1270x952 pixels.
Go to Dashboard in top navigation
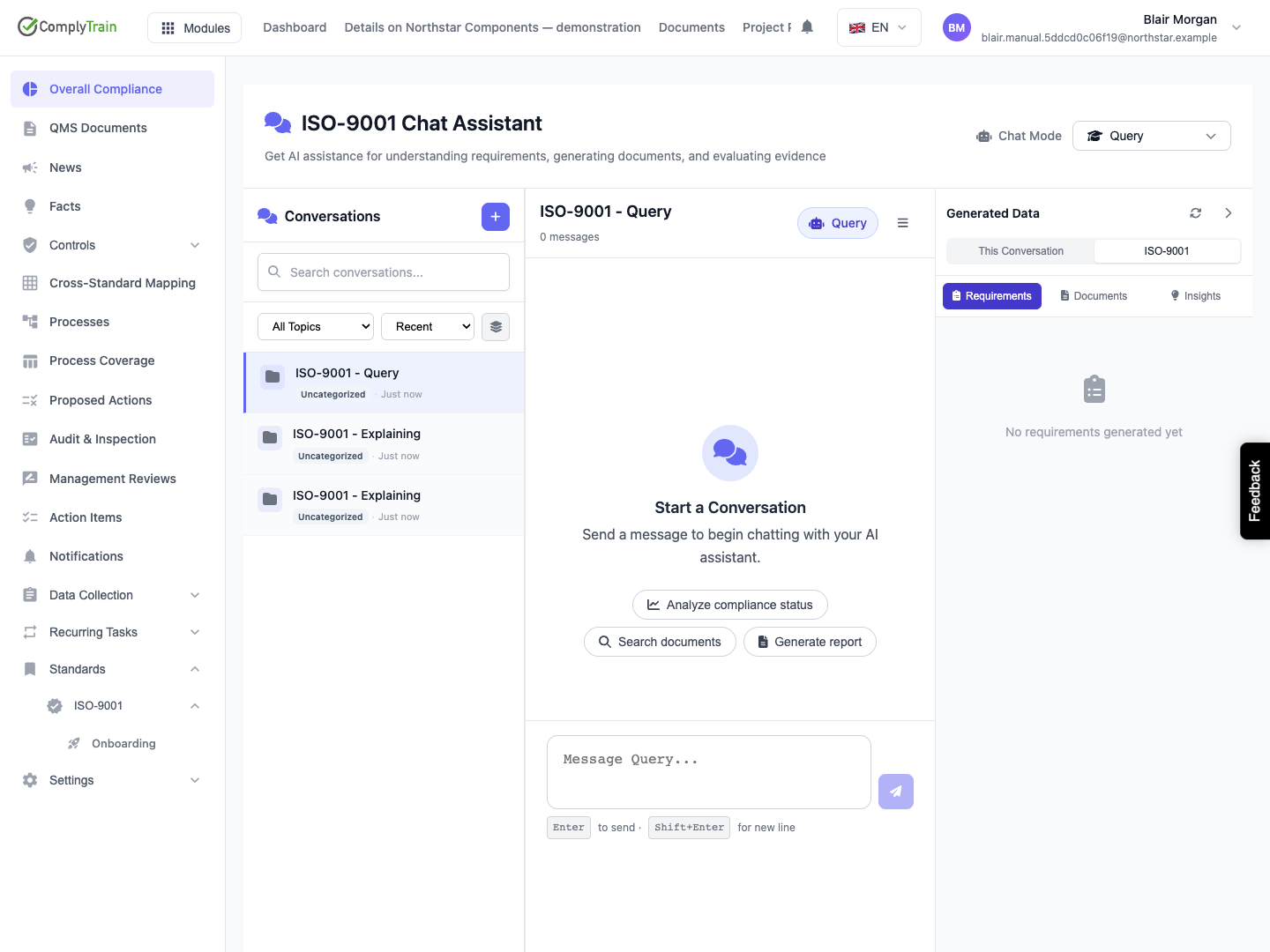click(295, 27)
